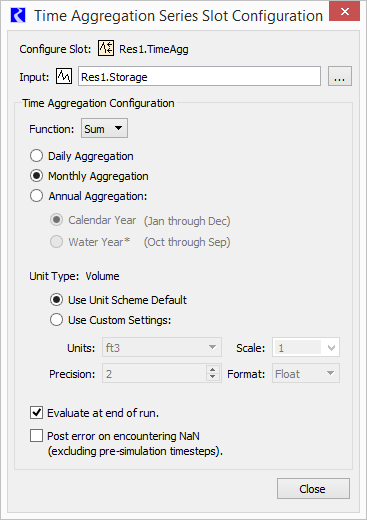
Task: Increase Precision with the up arrow
Action: 212,370
